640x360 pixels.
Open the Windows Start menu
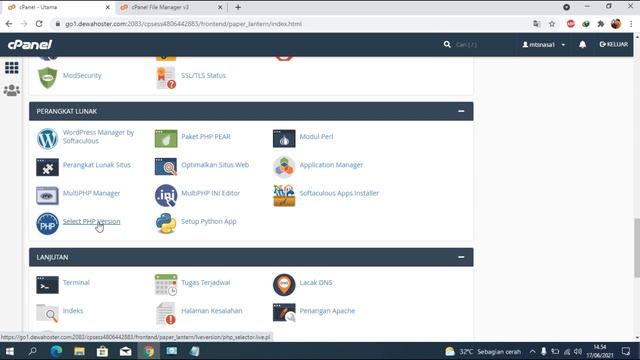9,351
